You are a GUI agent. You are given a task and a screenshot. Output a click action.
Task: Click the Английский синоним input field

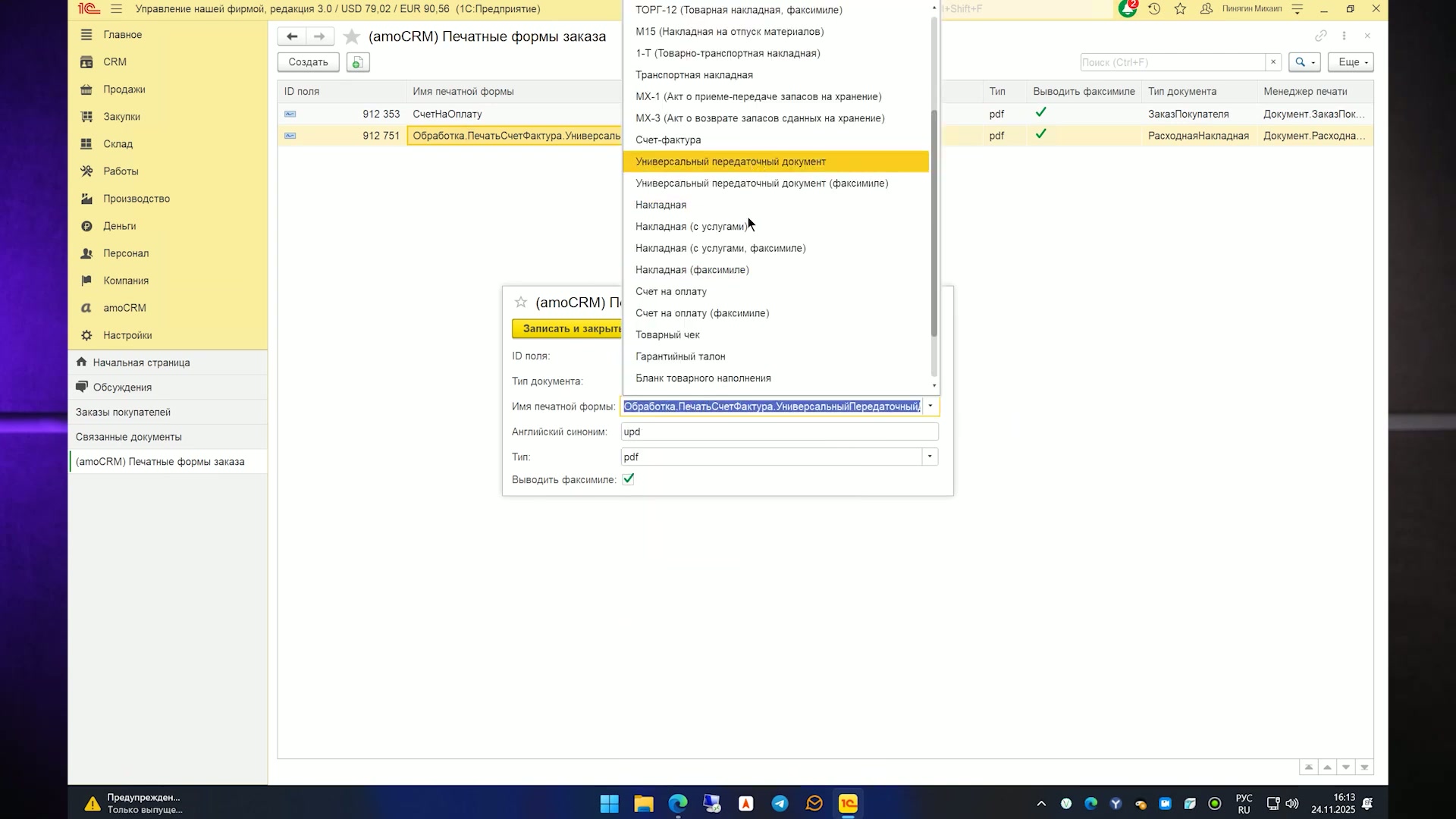pos(780,431)
